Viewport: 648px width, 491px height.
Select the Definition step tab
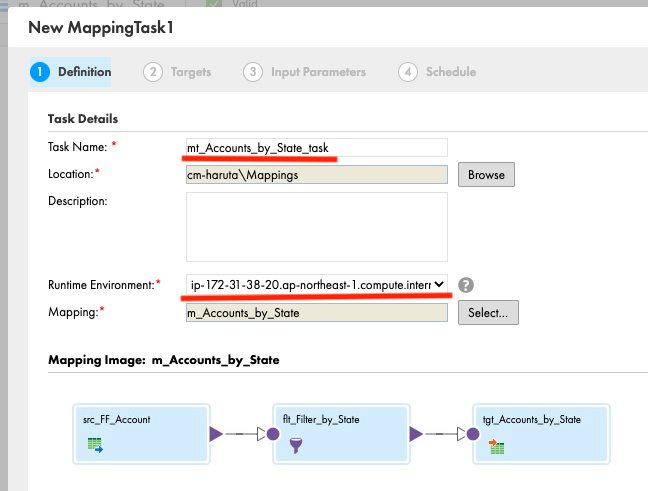(70, 72)
